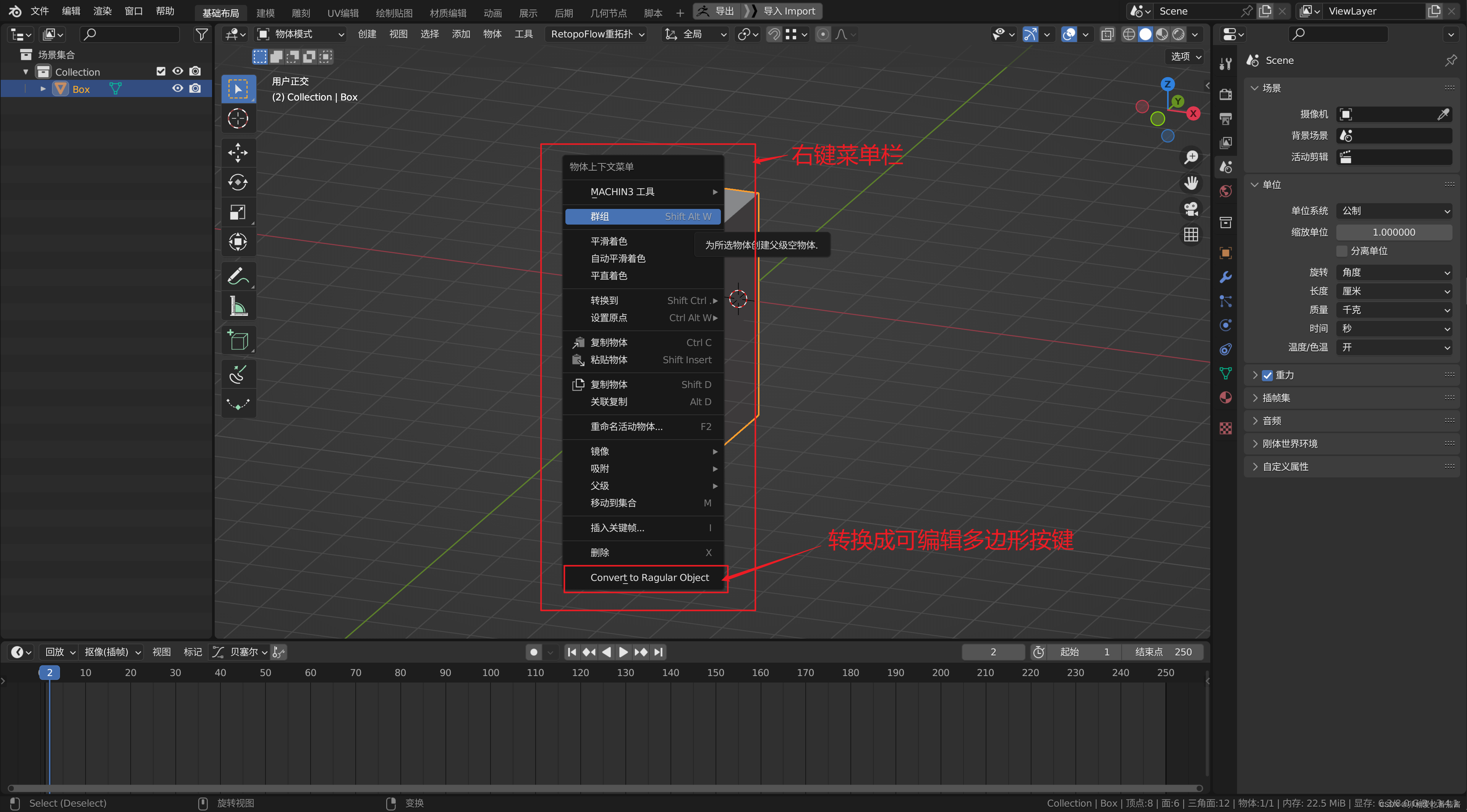Open RetopoFlow重拓扑 dropdown
Screen dimensions: 1467x812
coord(597,34)
